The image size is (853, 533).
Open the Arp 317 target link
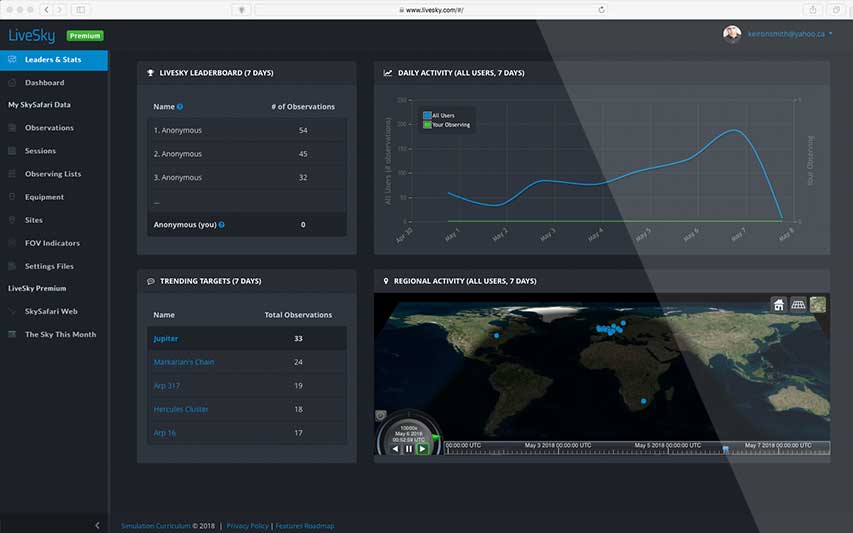pyautogui.click(x=166, y=386)
